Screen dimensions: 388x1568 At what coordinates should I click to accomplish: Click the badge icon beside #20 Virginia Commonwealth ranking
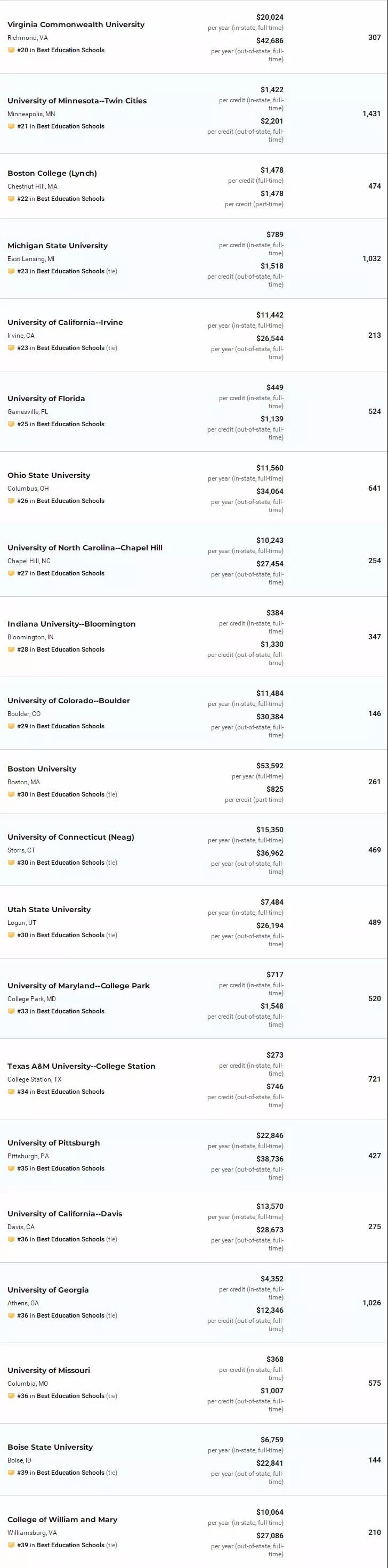tap(11, 51)
